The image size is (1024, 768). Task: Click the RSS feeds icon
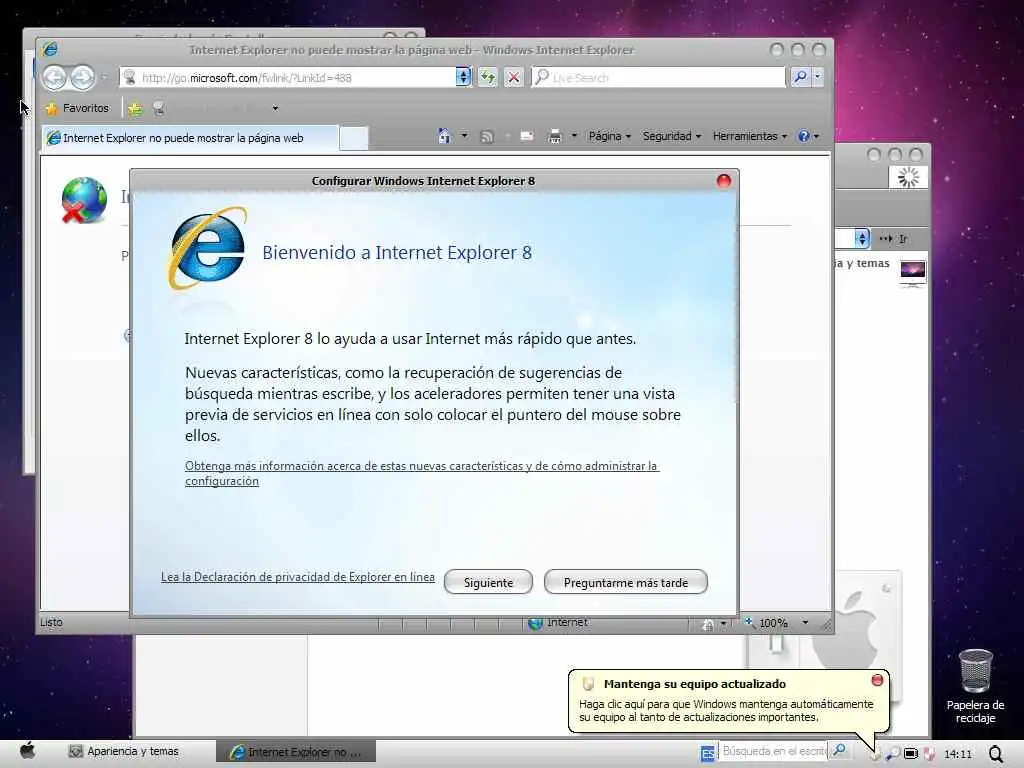coord(487,136)
